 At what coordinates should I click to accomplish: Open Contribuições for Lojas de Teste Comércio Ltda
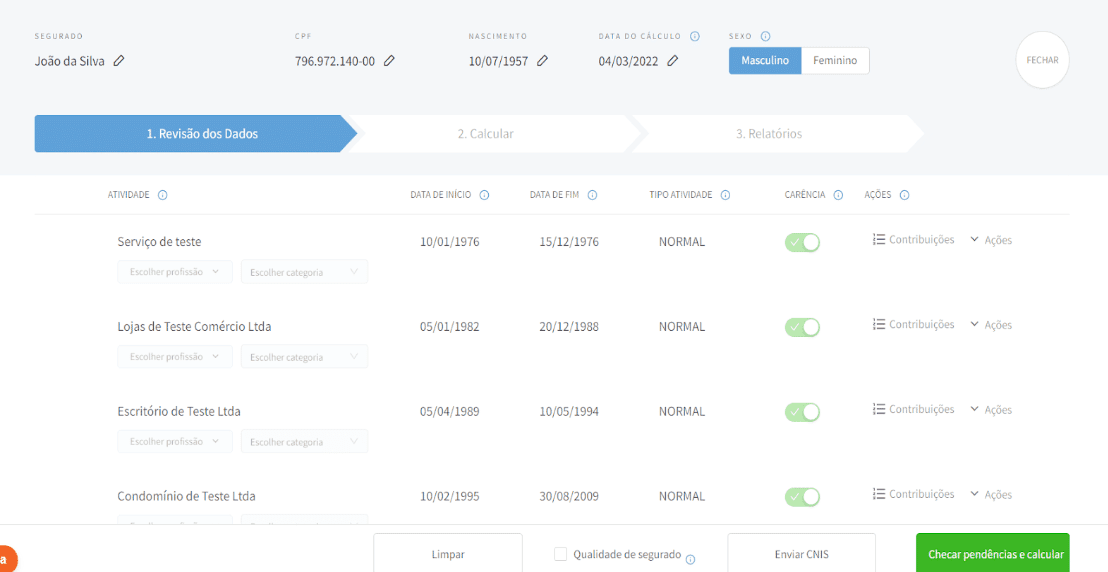[913, 325]
